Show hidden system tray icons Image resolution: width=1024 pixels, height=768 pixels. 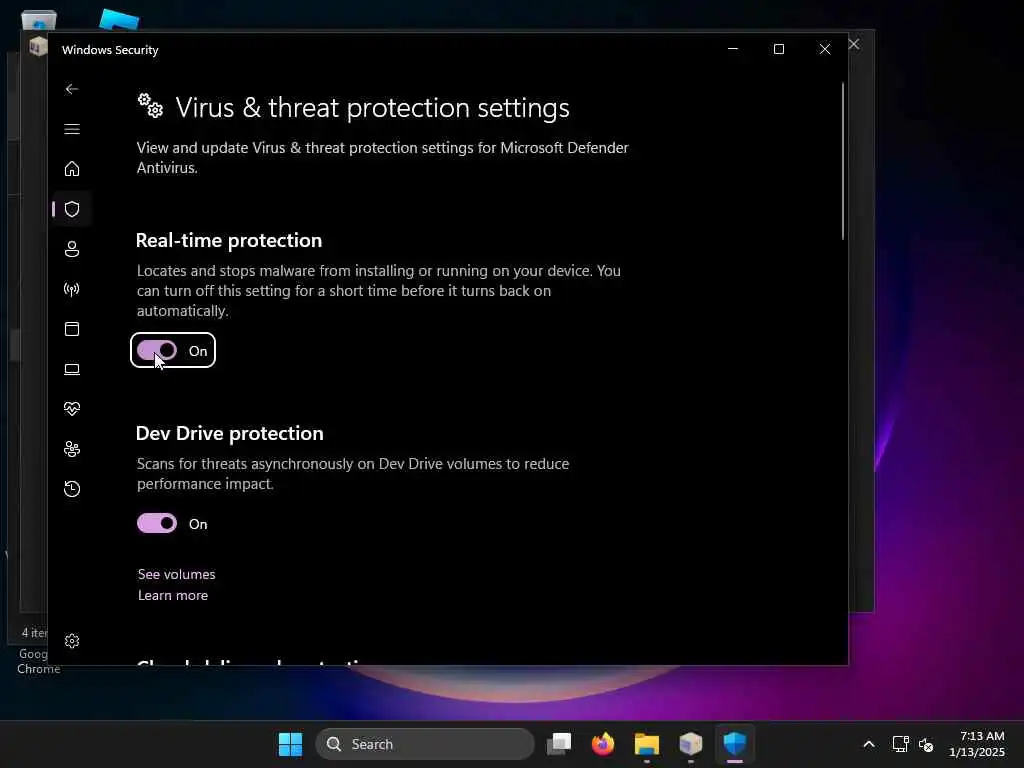[869, 744]
